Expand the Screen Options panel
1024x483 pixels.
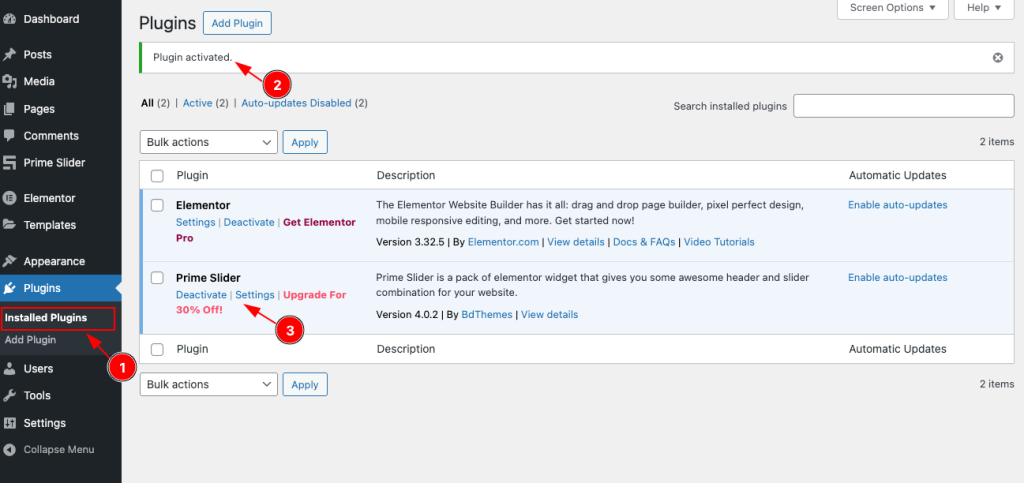[x=892, y=8]
